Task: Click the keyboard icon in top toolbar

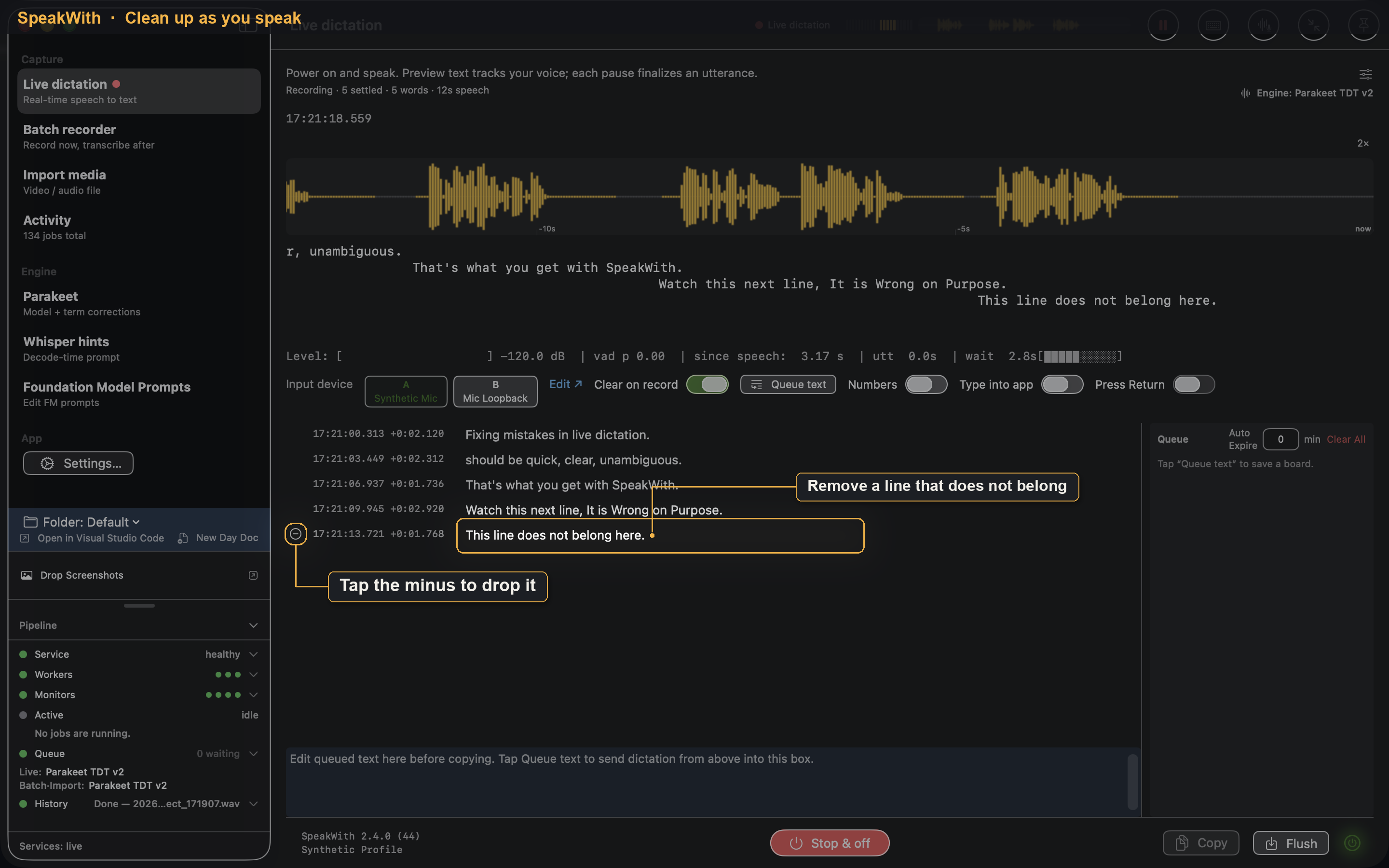Action: coord(1213,25)
